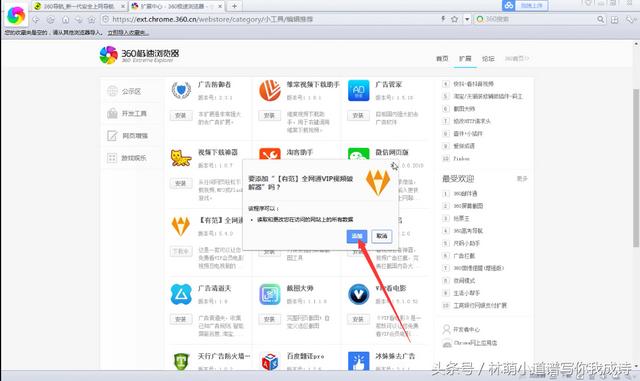Install the 维棠视频下载助手 extension

pos(269,116)
